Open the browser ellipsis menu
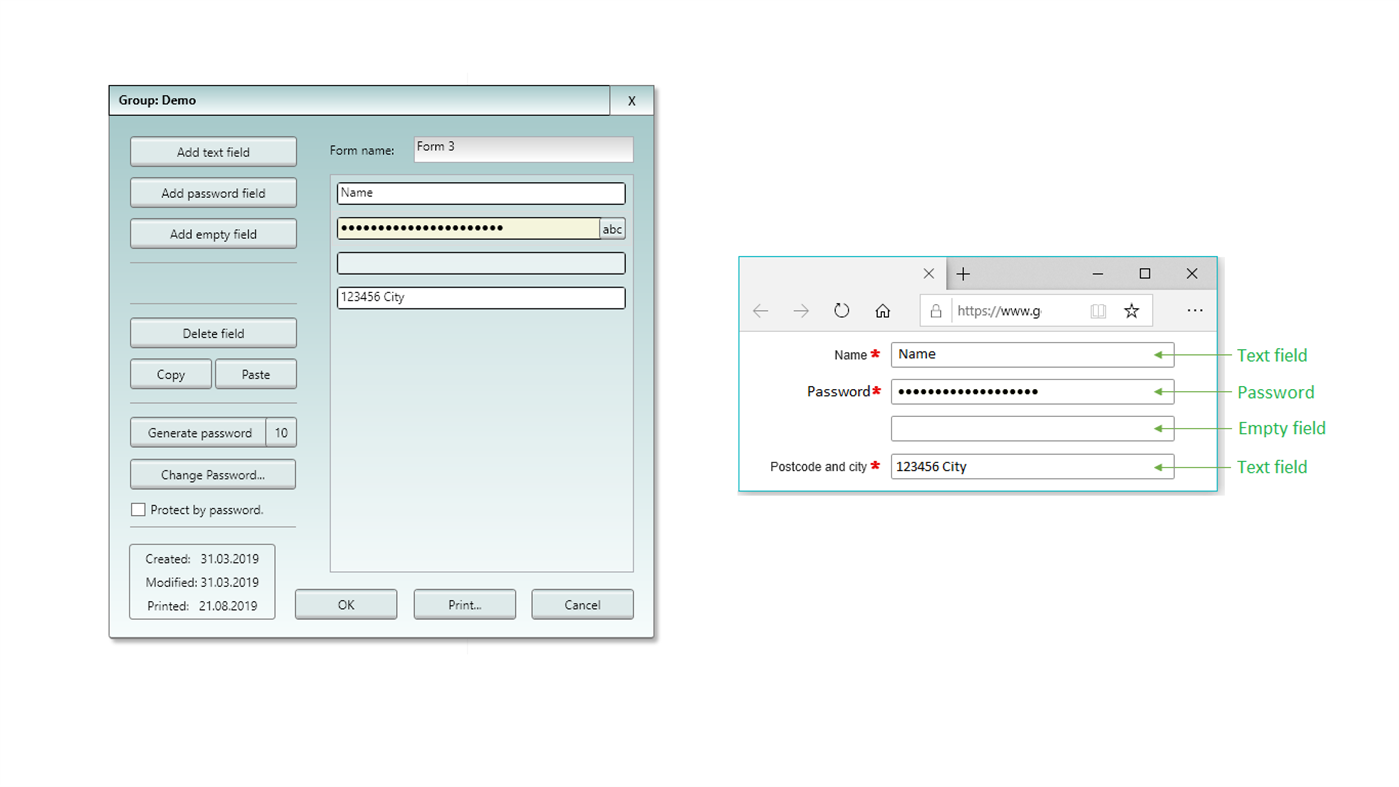This screenshot has width=1399, height=787. coord(1194,310)
